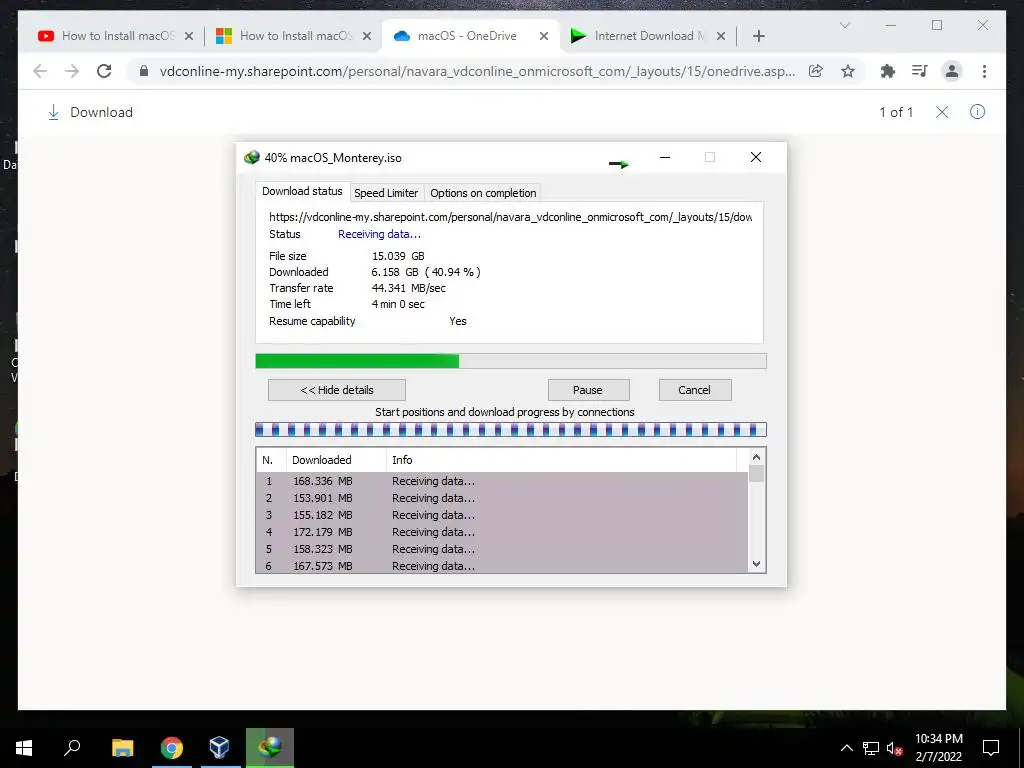
Task: Open File Explorer from taskbar
Action: coord(122,748)
